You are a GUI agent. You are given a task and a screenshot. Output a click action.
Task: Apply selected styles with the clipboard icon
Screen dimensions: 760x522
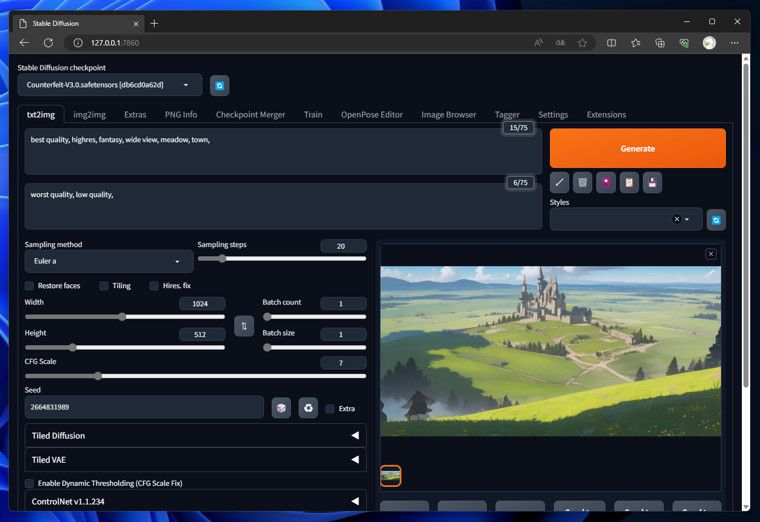click(x=629, y=183)
